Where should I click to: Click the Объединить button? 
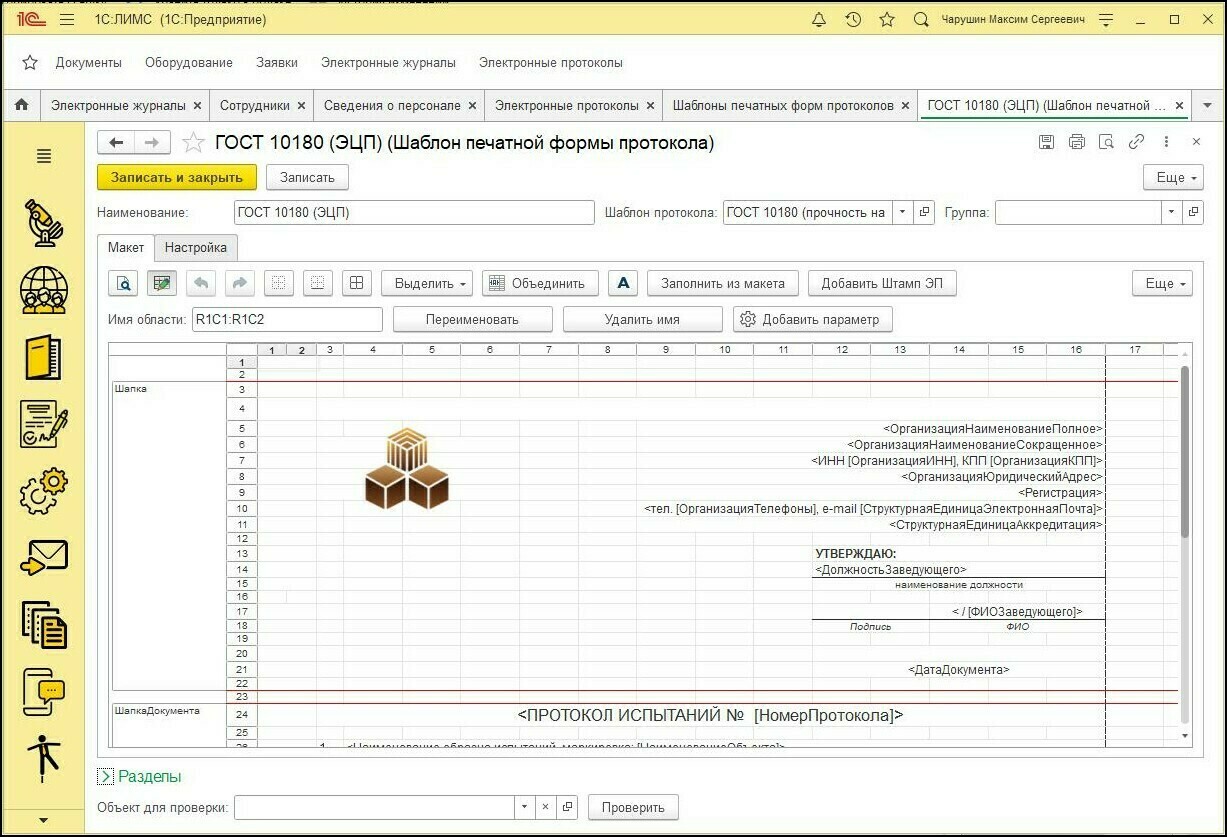tap(540, 283)
